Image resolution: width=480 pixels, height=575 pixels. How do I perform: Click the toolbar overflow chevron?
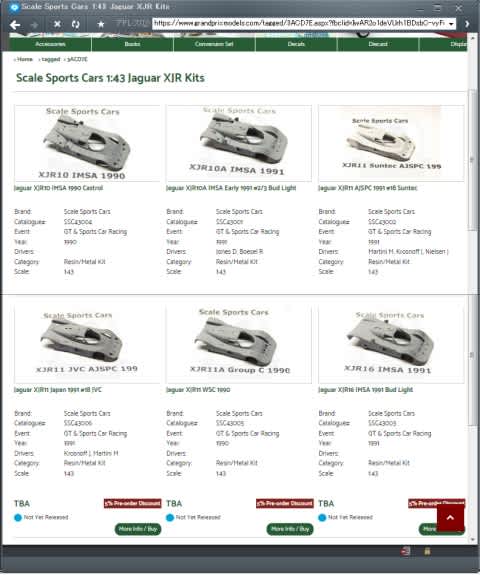tap(467, 24)
